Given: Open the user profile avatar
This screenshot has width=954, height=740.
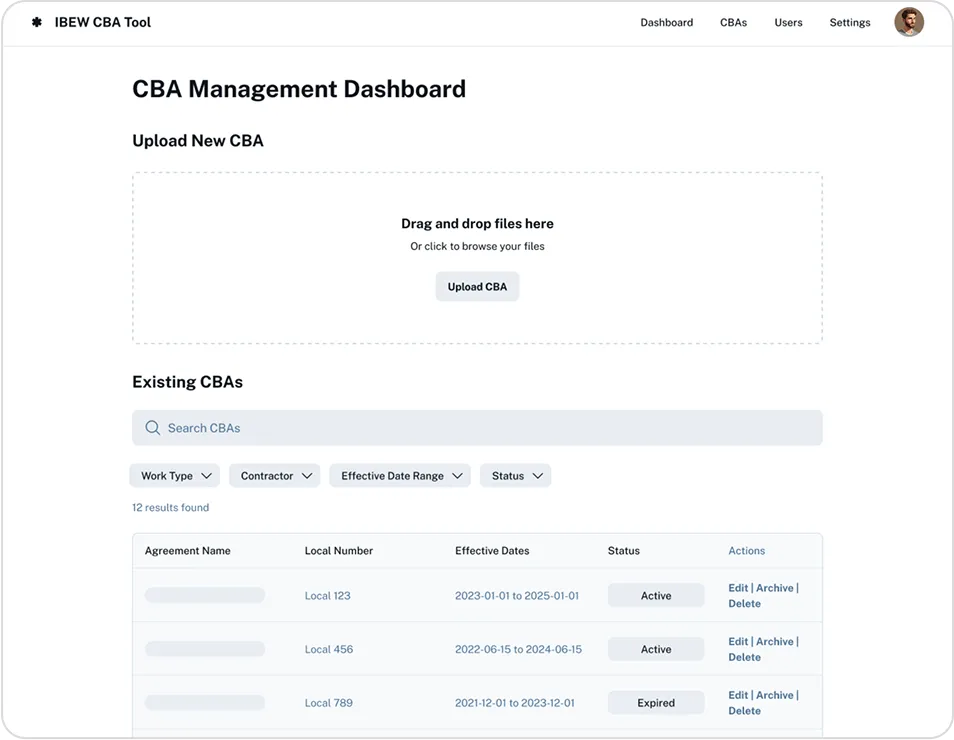Looking at the screenshot, I should click(908, 22).
